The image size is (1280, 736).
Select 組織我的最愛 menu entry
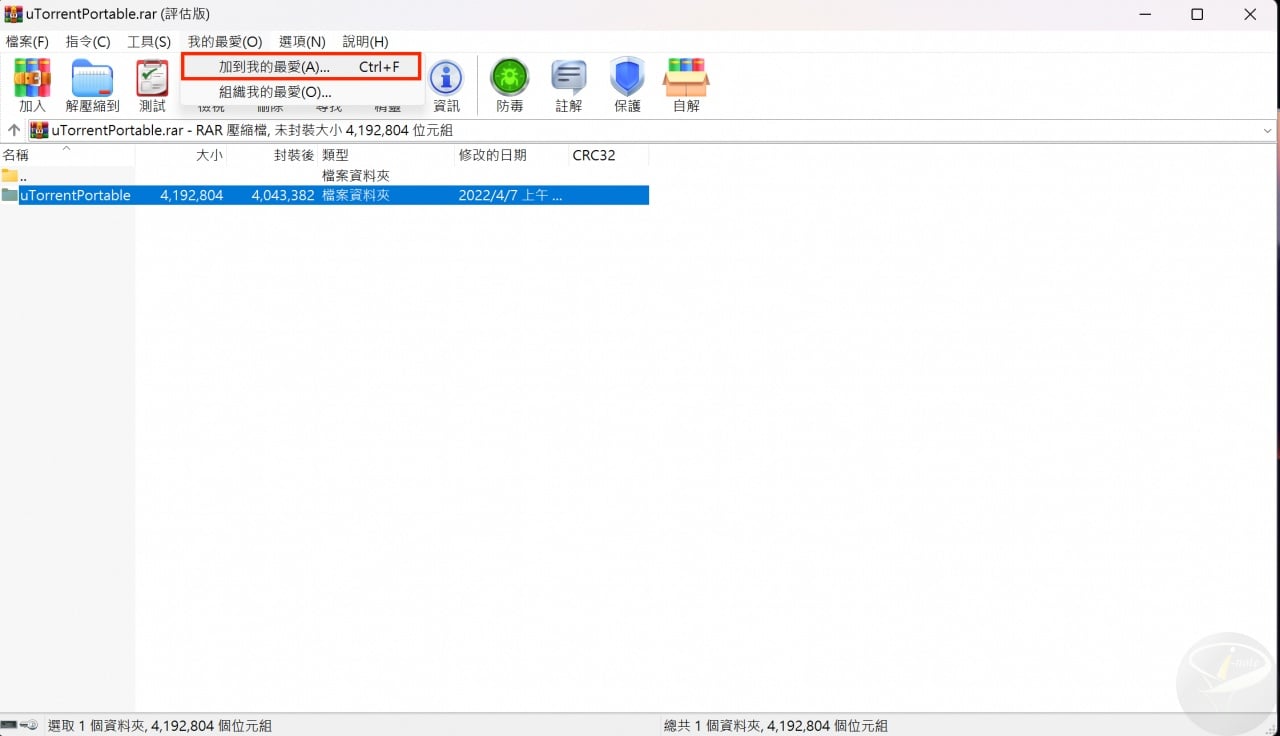[273, 91]
